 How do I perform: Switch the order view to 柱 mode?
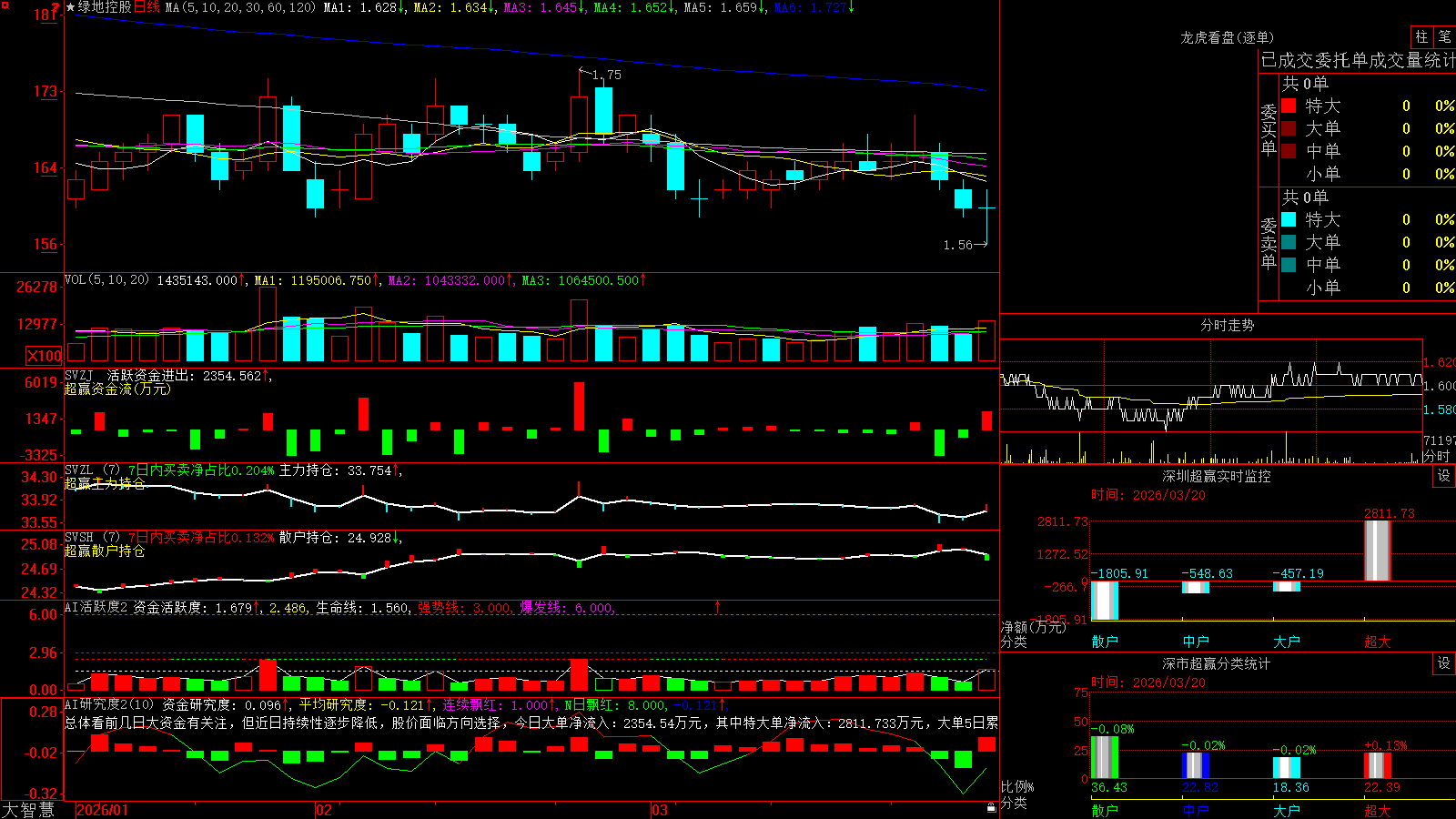click(1421, 36)
